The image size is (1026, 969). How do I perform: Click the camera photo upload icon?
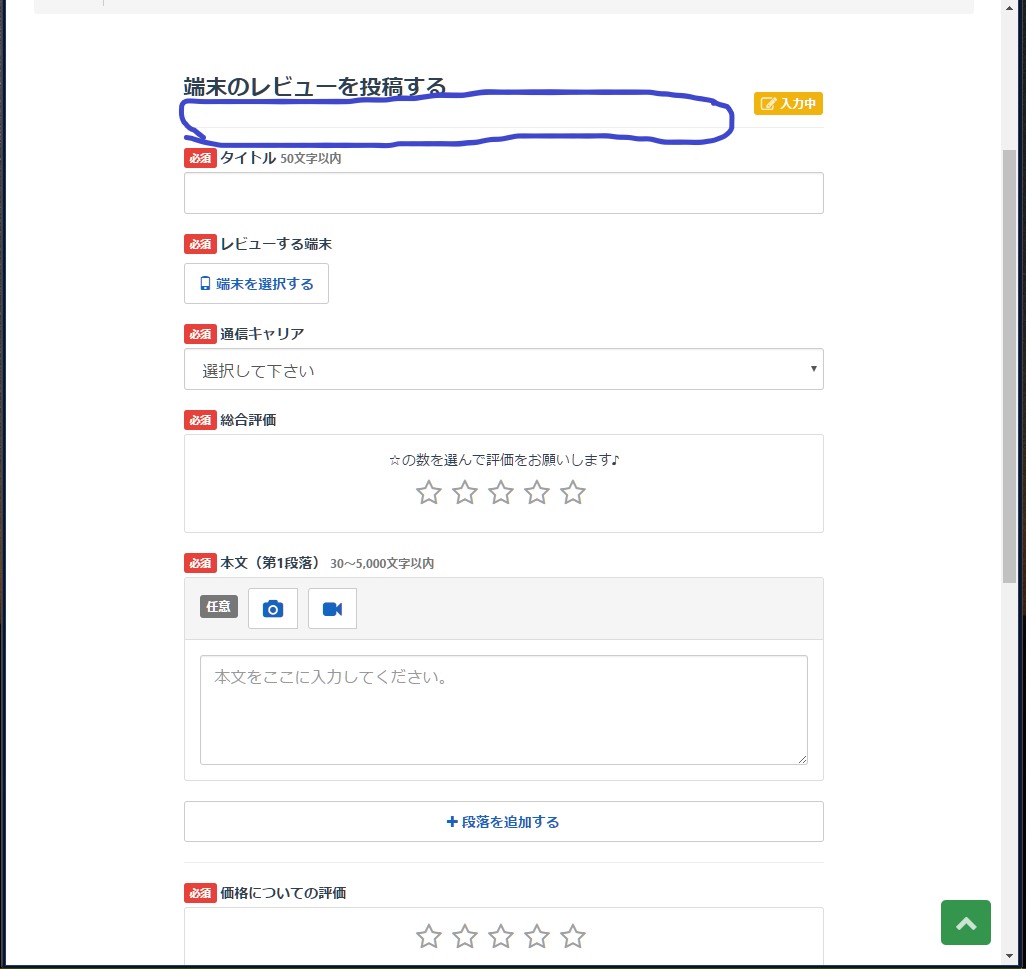[273, 609]
